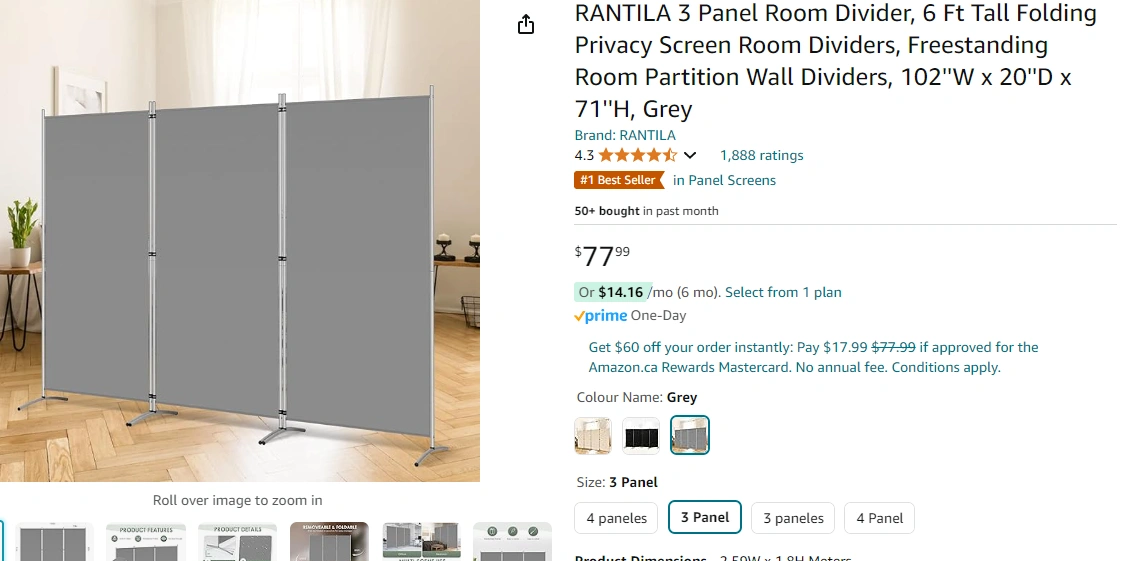View the Product Features thumbnail

click(145, 542)
